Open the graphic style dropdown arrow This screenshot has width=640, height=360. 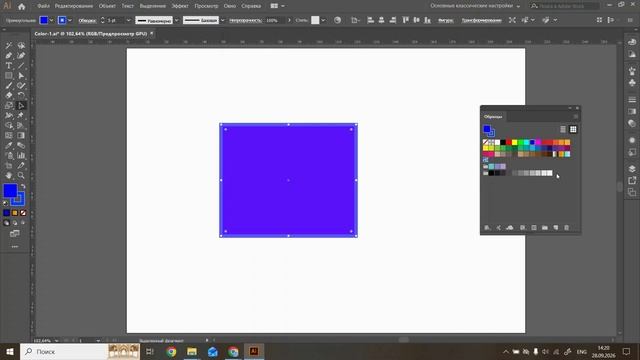323,20
